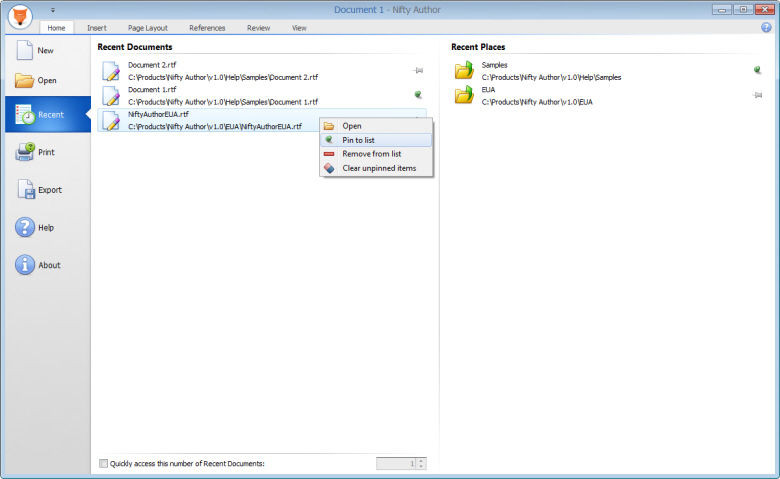Switch to the References tab
Image resolution: width=780 pixels, height=479 pixels.
tap(207, 28)
